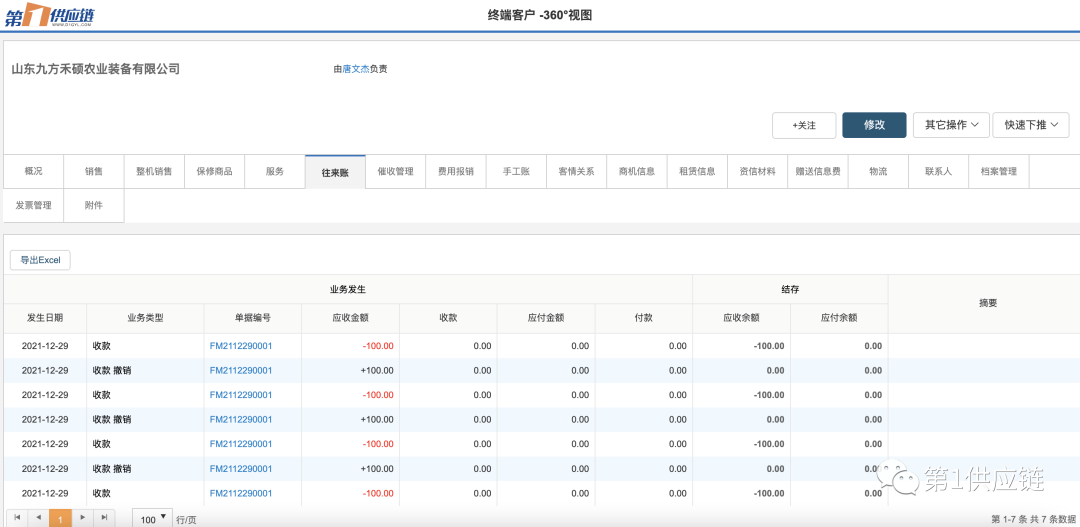
Task: Go to the first page of records
Action: (16, 518)
